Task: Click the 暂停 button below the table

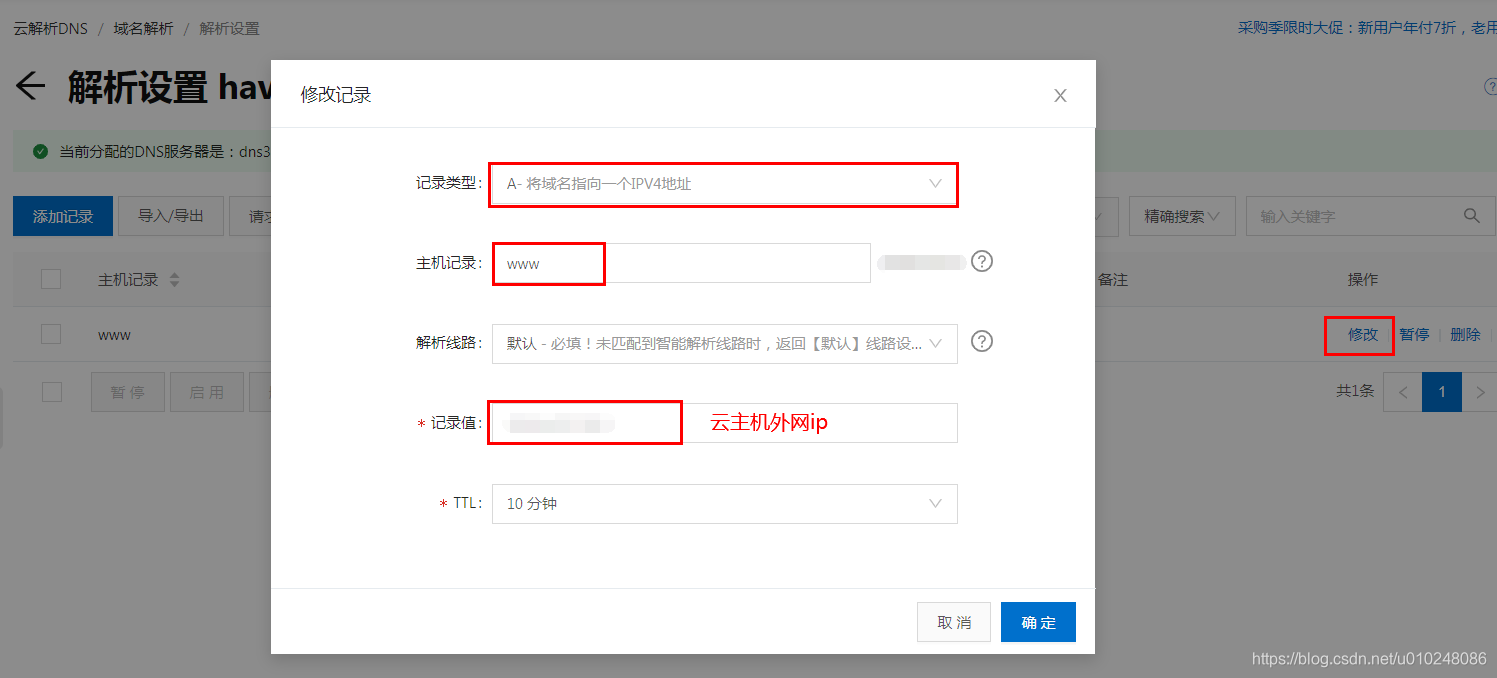Action: pyautogui.click(x=128, y=392)
